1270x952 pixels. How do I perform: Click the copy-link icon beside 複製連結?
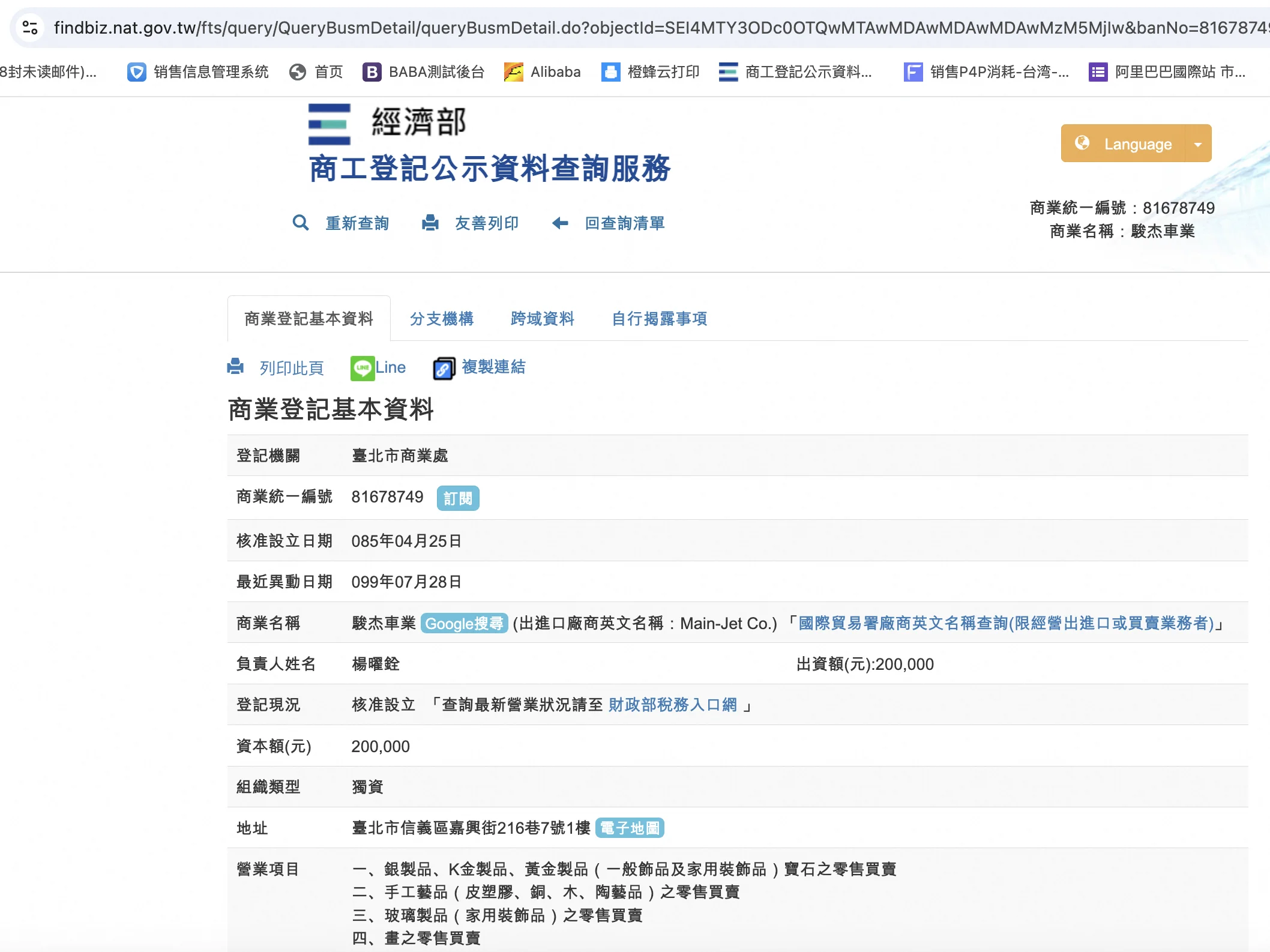(x=444, y=368)
